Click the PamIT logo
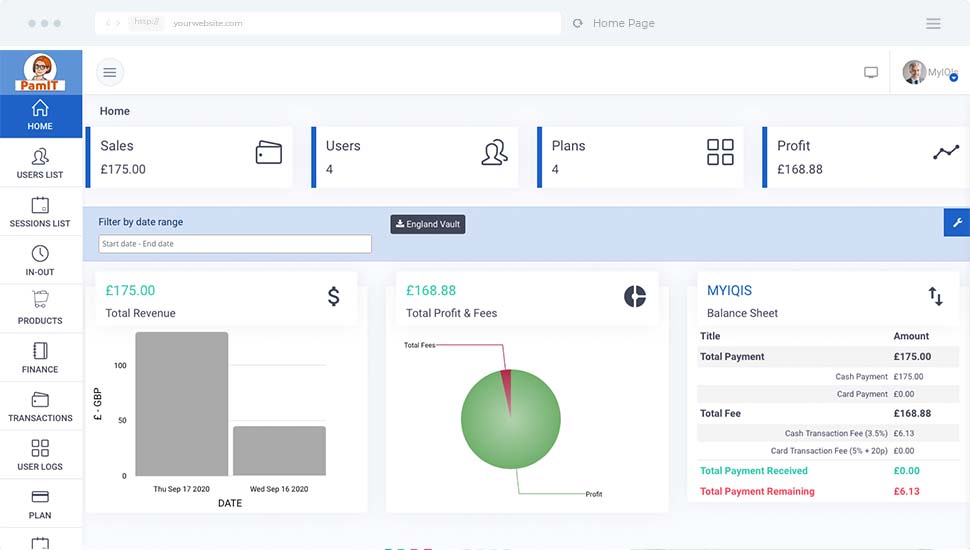 40,72
